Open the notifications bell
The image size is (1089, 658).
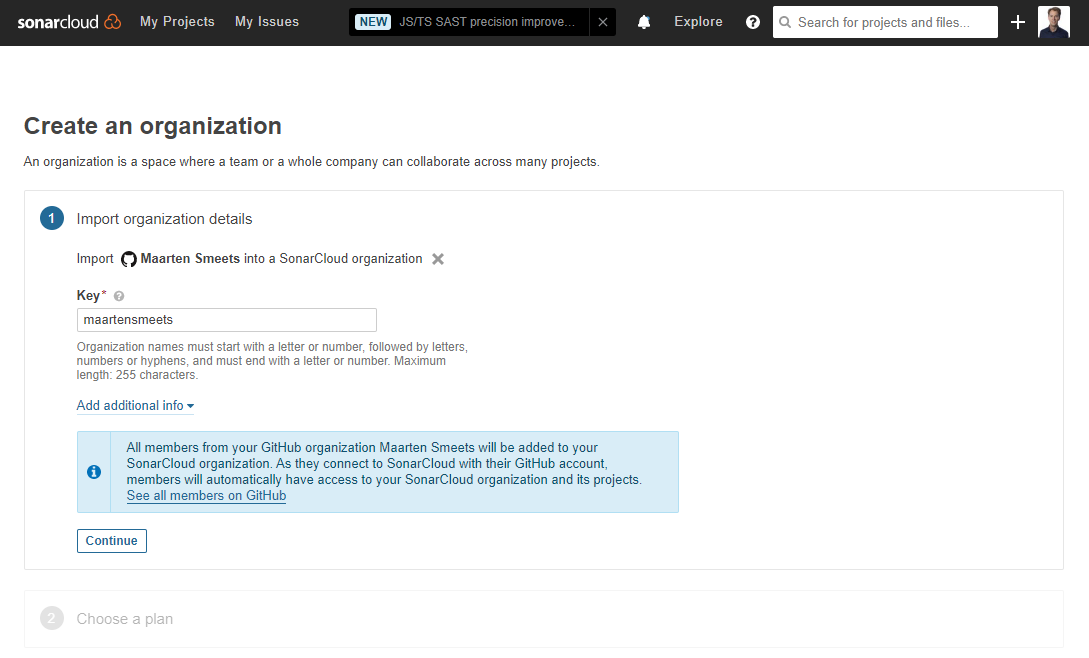pos(644,22)
